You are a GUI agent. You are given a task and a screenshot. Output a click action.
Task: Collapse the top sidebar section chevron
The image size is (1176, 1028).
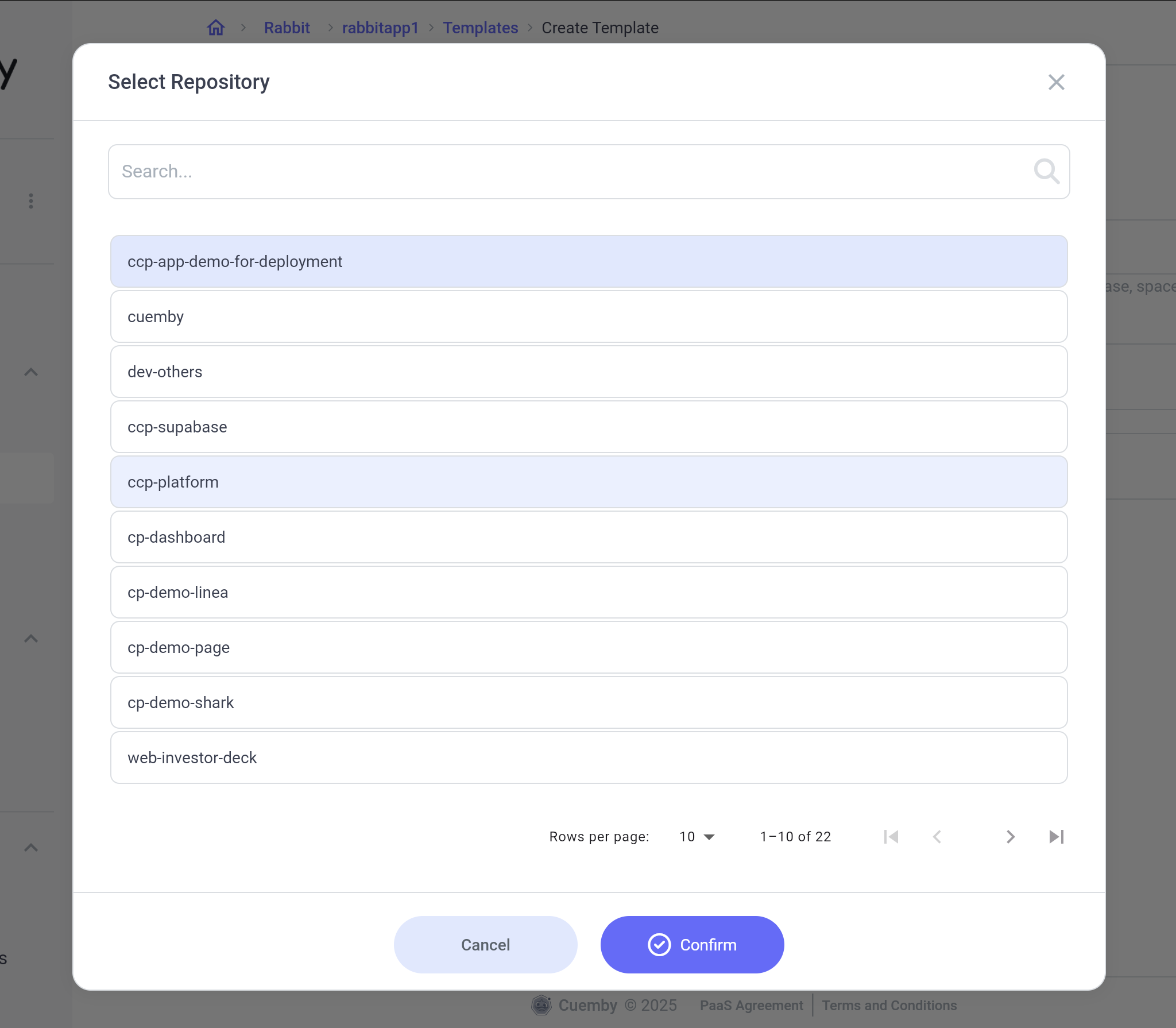(x=31, y=372)
